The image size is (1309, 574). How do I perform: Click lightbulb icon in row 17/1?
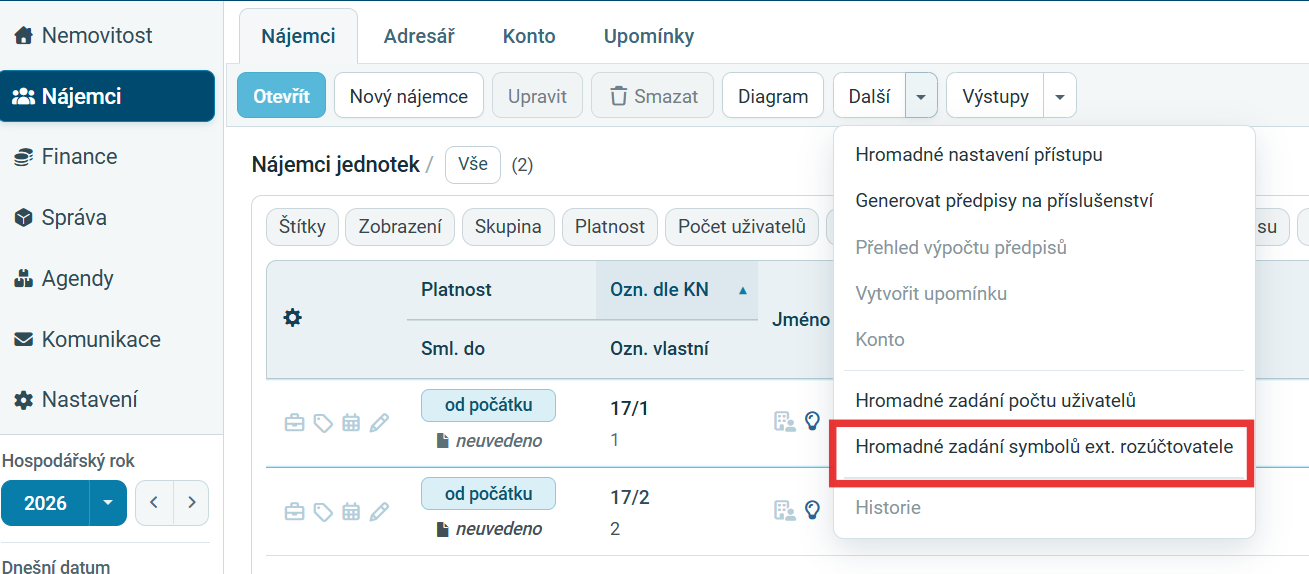tap(812, 421)
